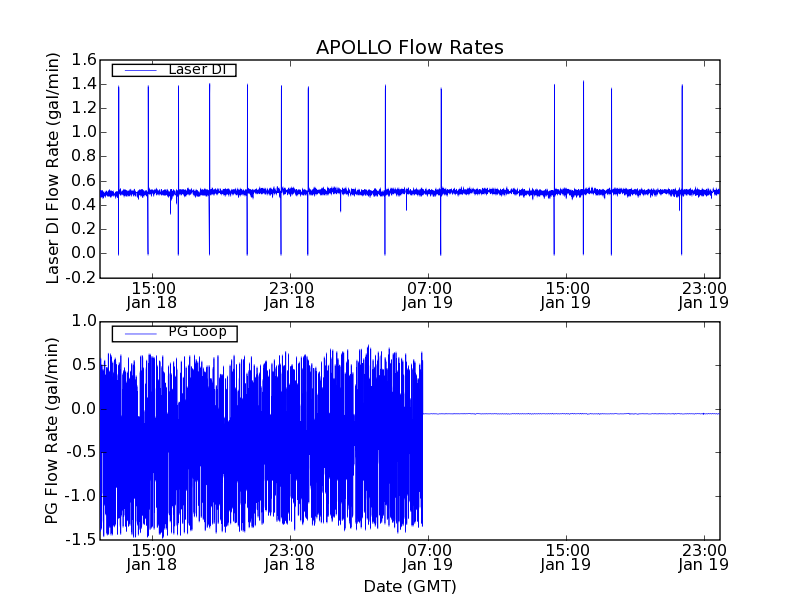Screen dimensions: 800x600
Task: Click the top plot's 15:00 Jan 18 tick label
Action: pos(152,295)
